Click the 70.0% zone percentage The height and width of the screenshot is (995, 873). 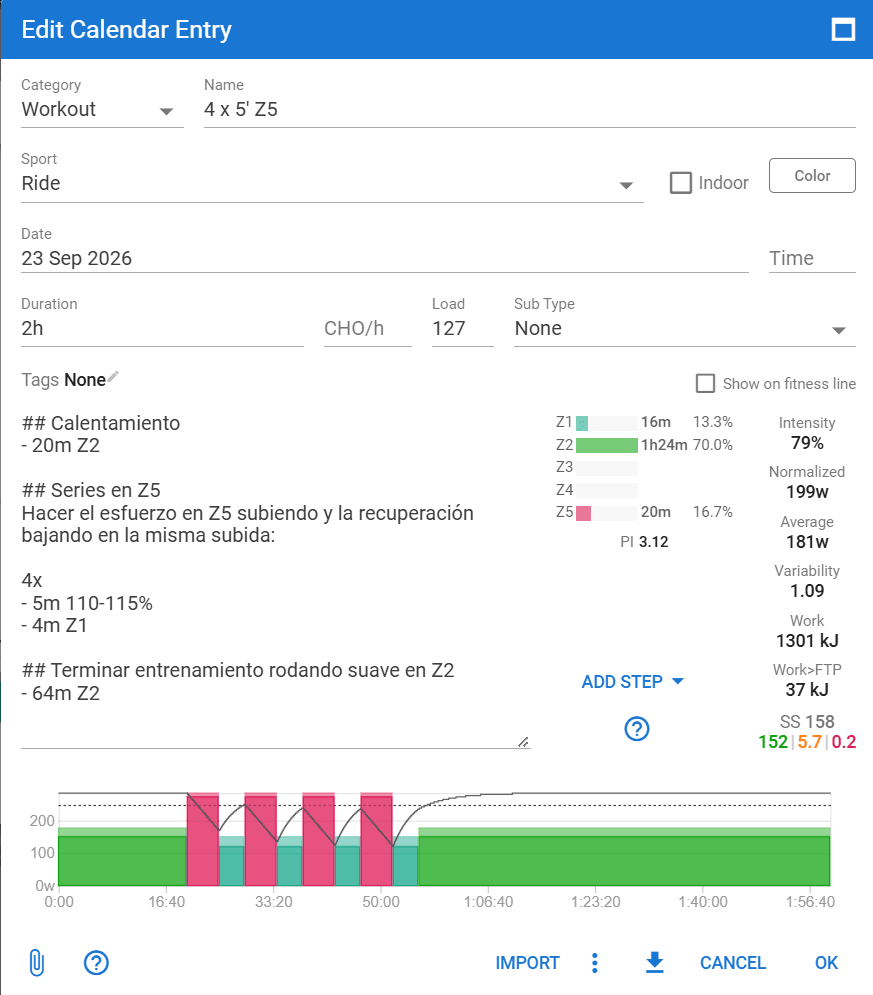pos(712,445)
